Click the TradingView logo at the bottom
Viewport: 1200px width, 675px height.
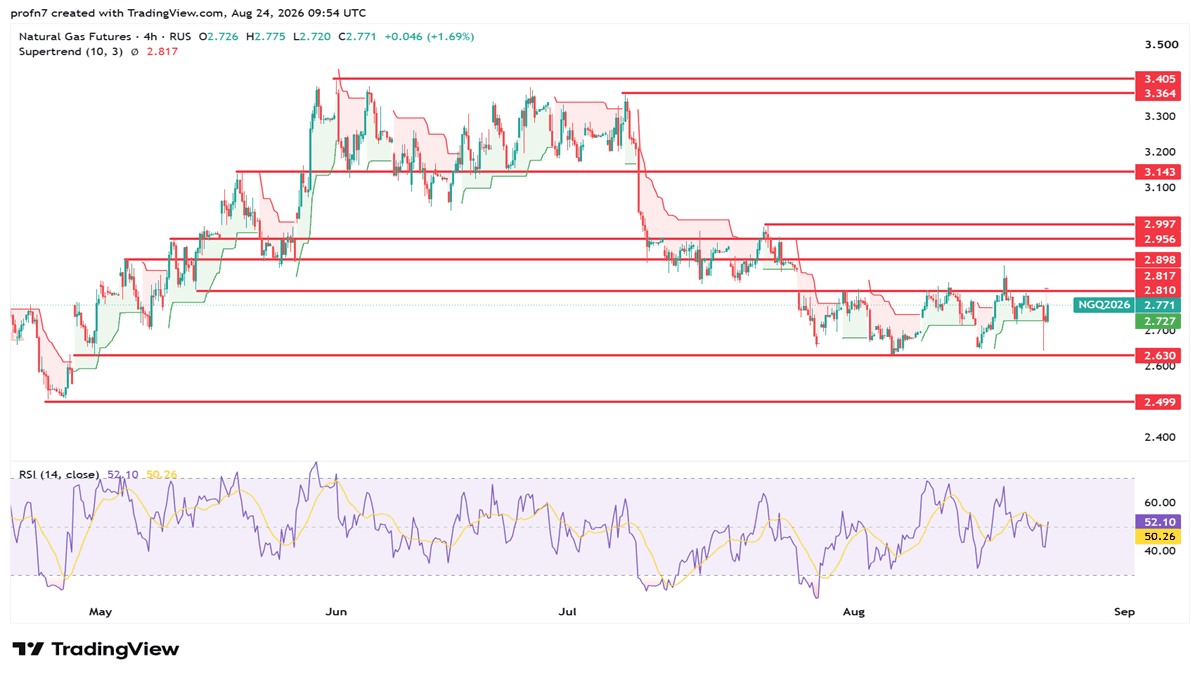click(x=96, y=649)
